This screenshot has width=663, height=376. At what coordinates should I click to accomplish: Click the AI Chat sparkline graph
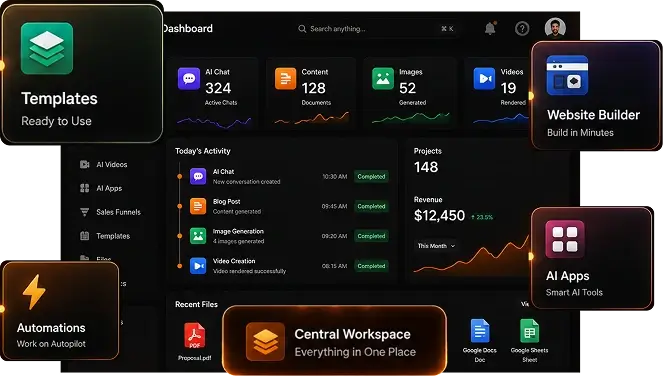(x=214, y=122)
